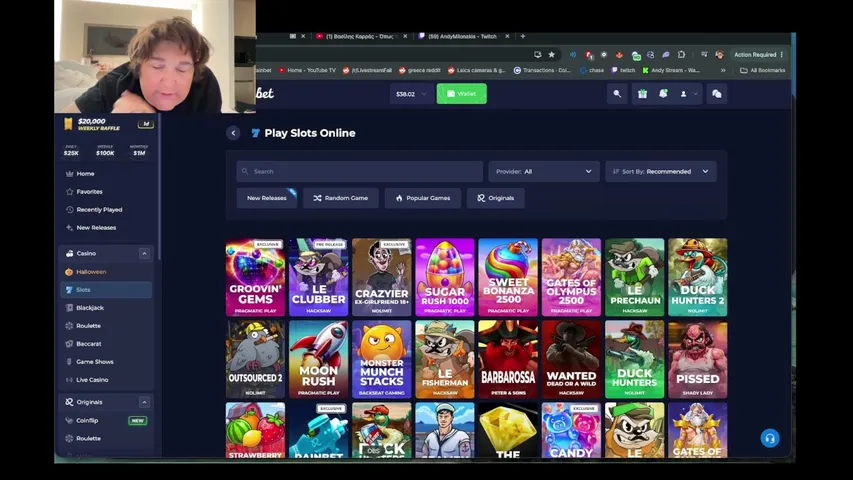This screenshot has width=853, height=480.
Task: Open a new browser tab
Action: click(523, 36)
